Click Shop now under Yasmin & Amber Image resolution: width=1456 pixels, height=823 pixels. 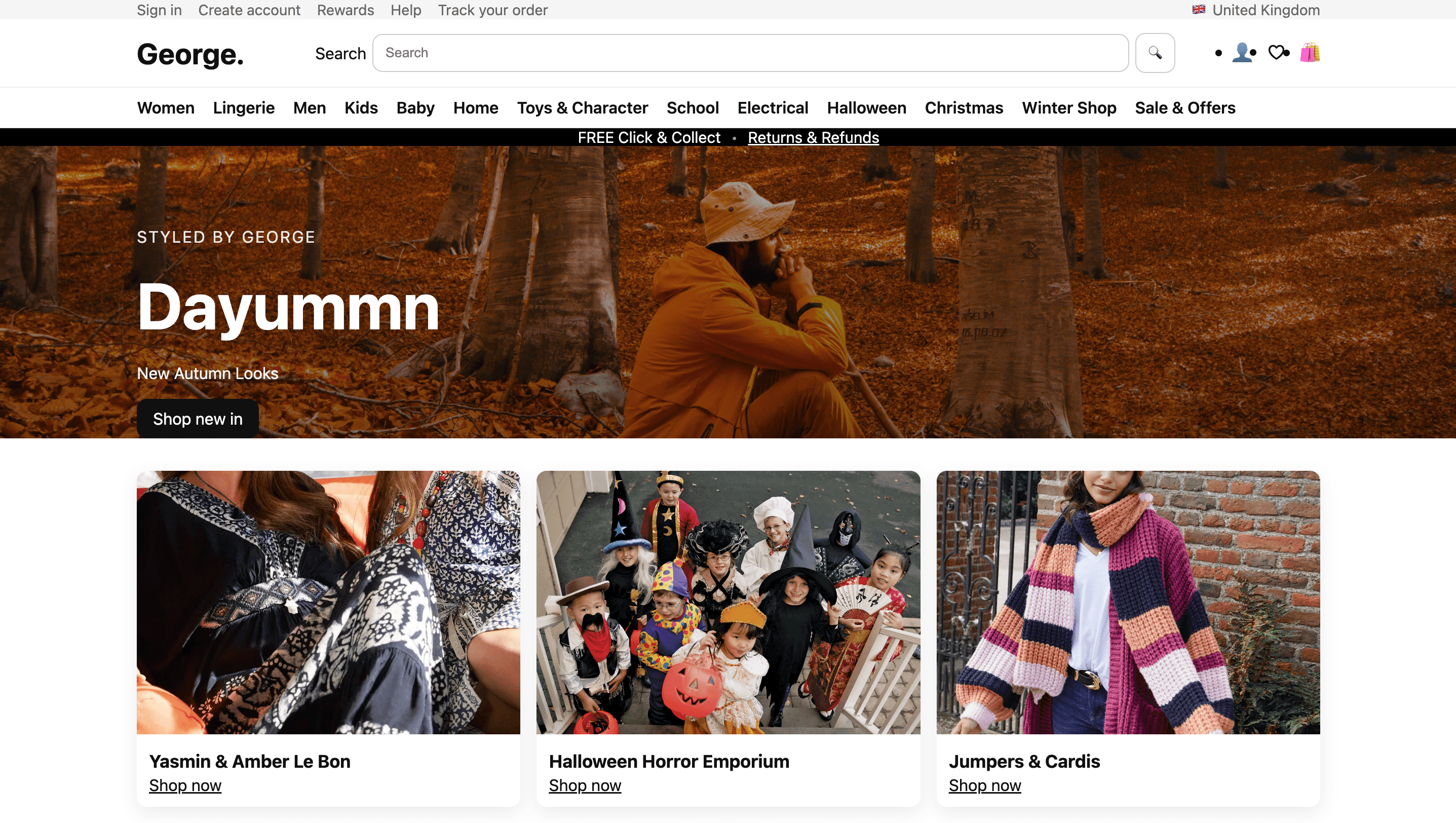[x=185, y=785]
